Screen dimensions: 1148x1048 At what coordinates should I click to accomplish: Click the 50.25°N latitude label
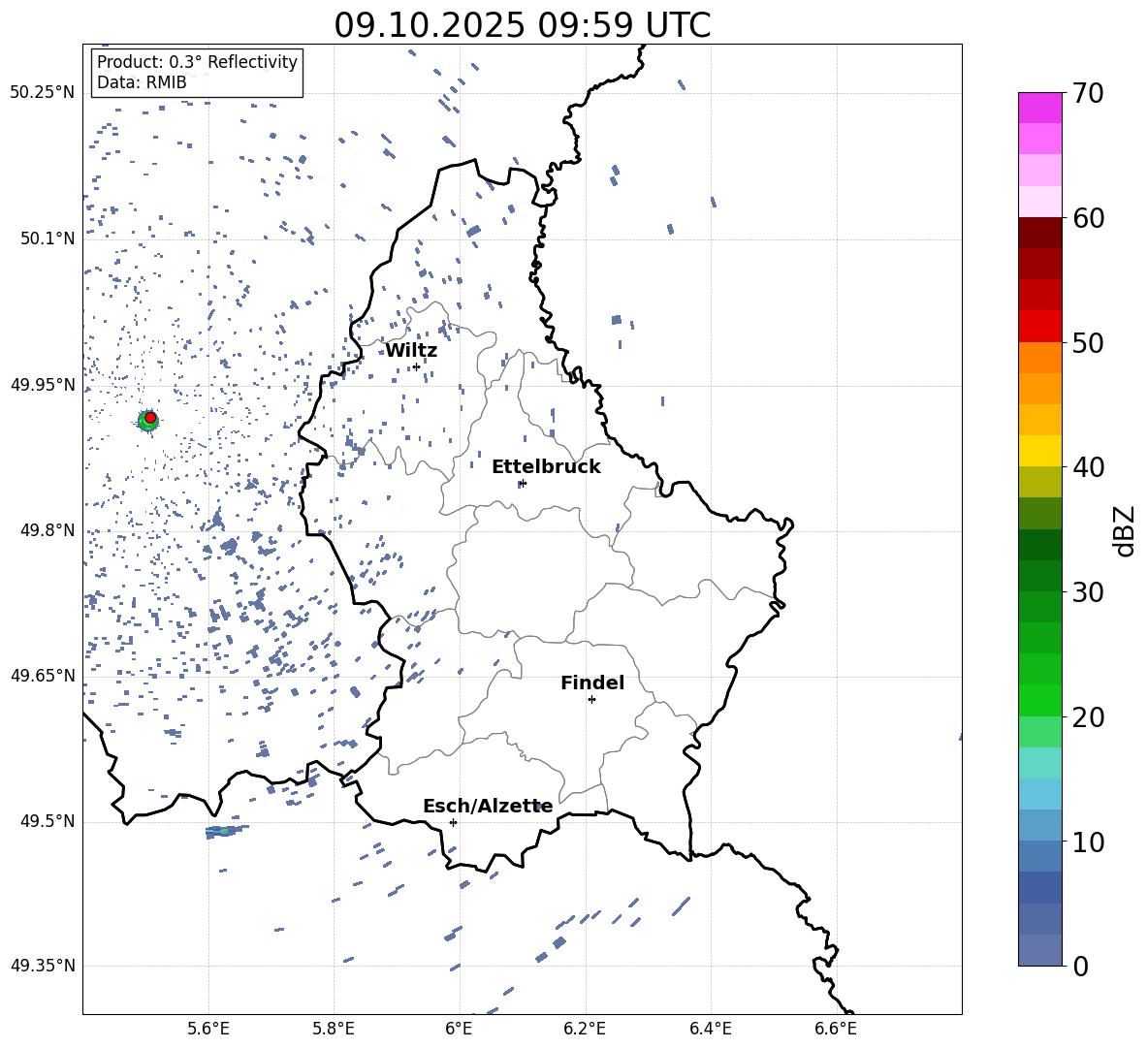point(43,93)
